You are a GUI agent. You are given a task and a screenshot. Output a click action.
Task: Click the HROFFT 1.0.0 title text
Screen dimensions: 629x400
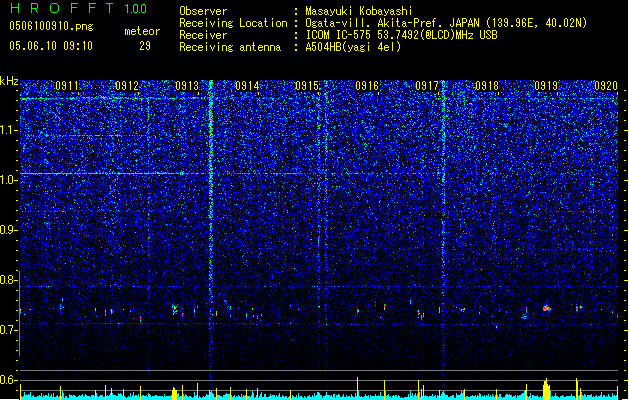[x=78, y=8]
